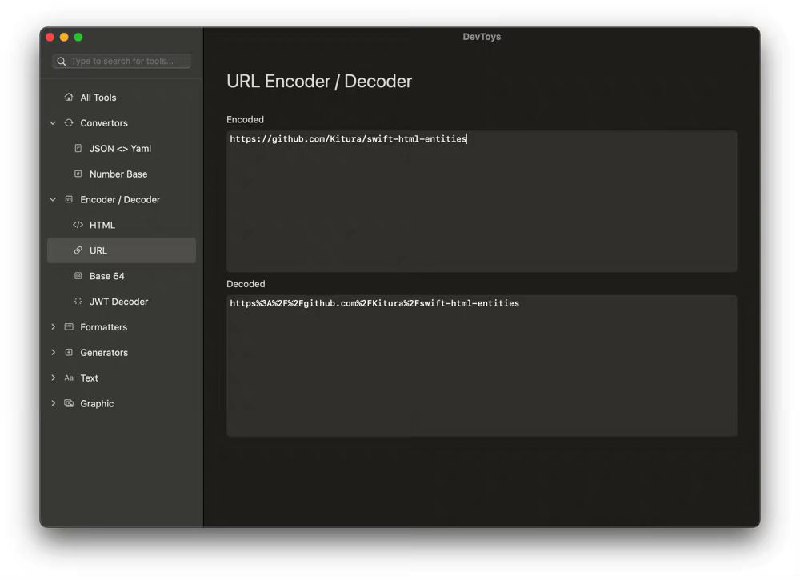Click the HTML code brackets icon
800x580 pixels.
tap(78, 224)
